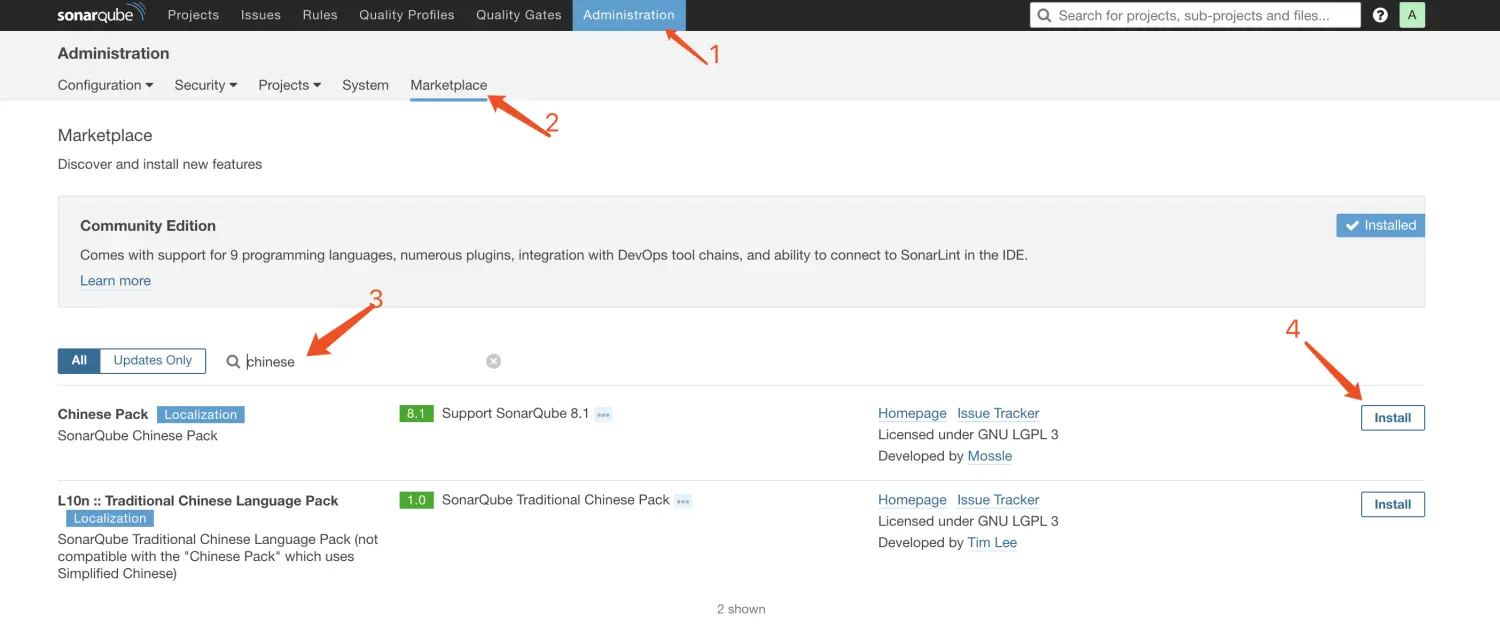
Task: Switch plugin filter to Updates Only
Action: click(x=152, y=360)
